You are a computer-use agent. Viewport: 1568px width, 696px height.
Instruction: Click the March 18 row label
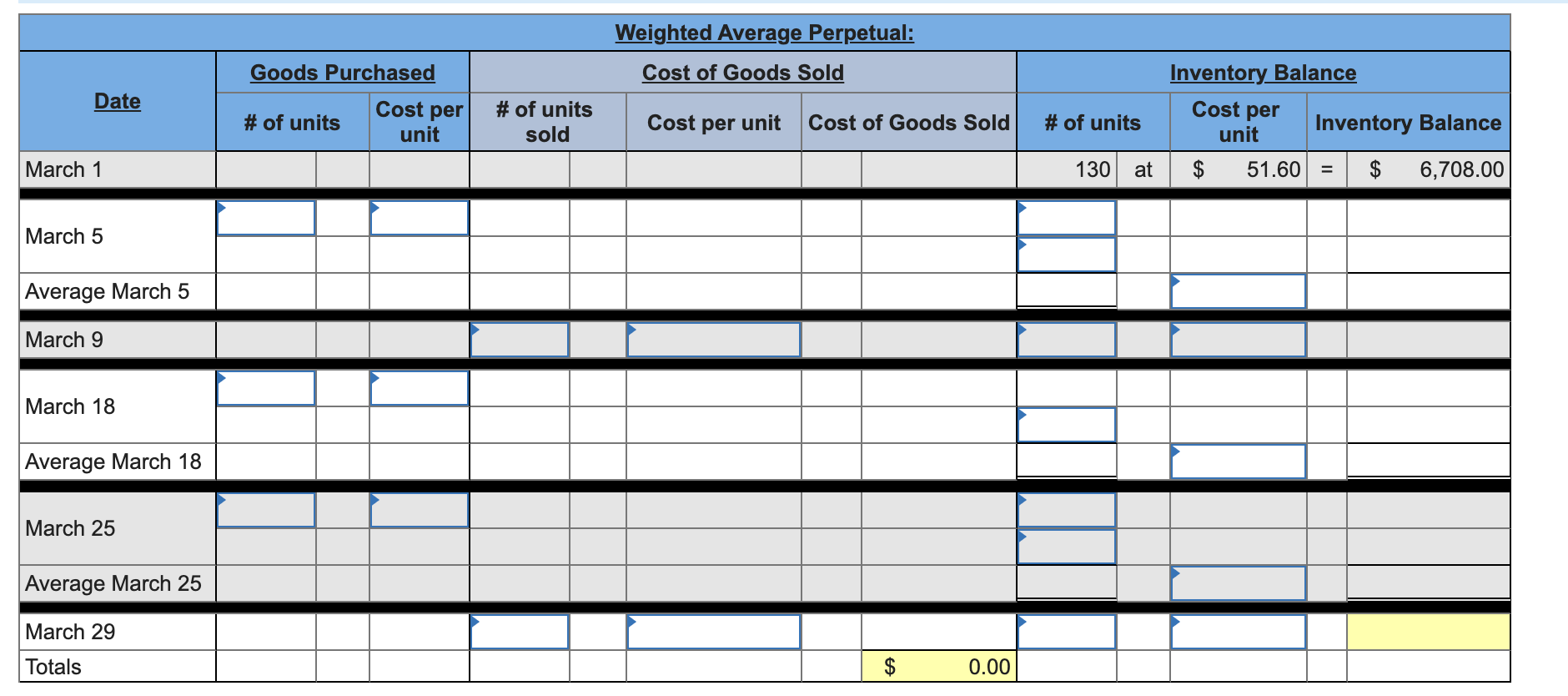coord(70,406)
